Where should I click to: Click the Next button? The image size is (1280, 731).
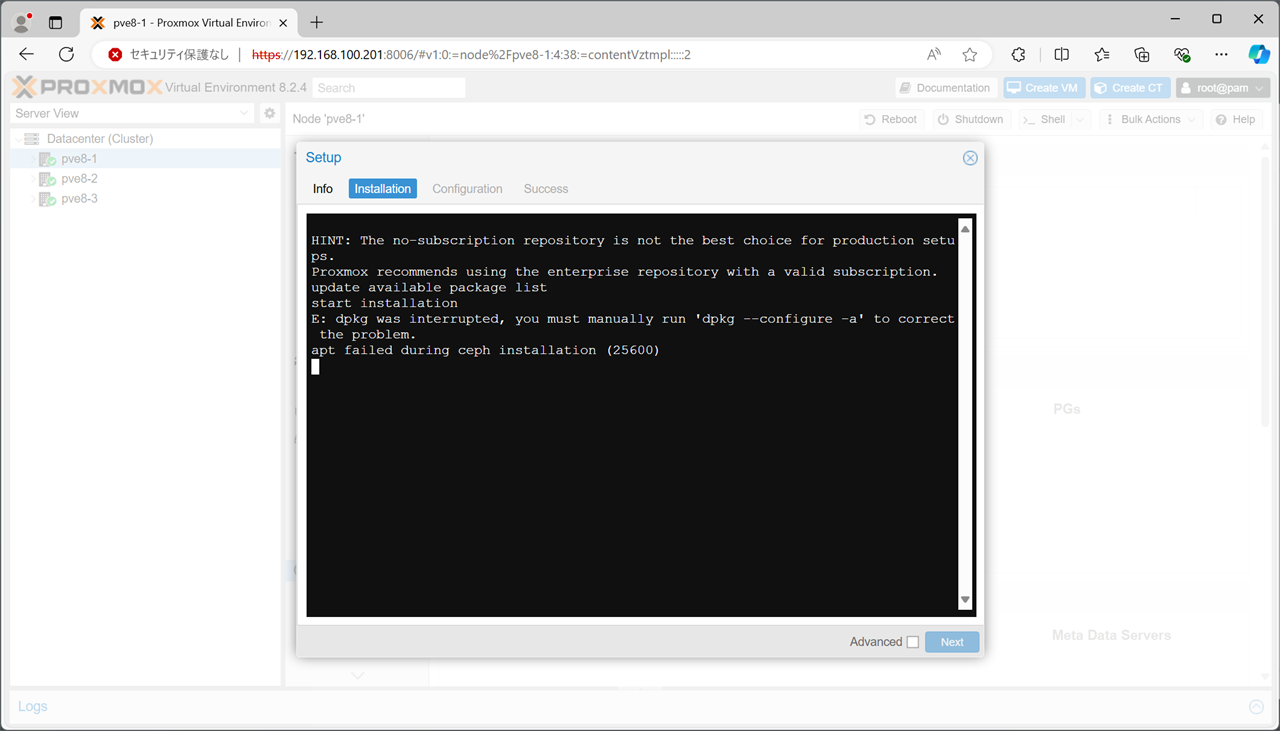click(x=951, y=642)
